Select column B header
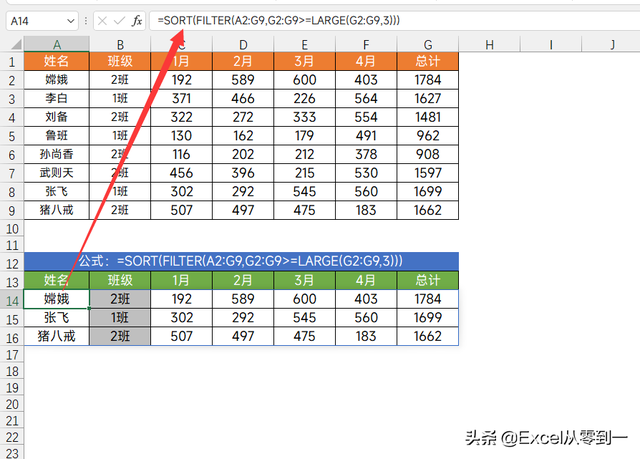 pos(120,44)
